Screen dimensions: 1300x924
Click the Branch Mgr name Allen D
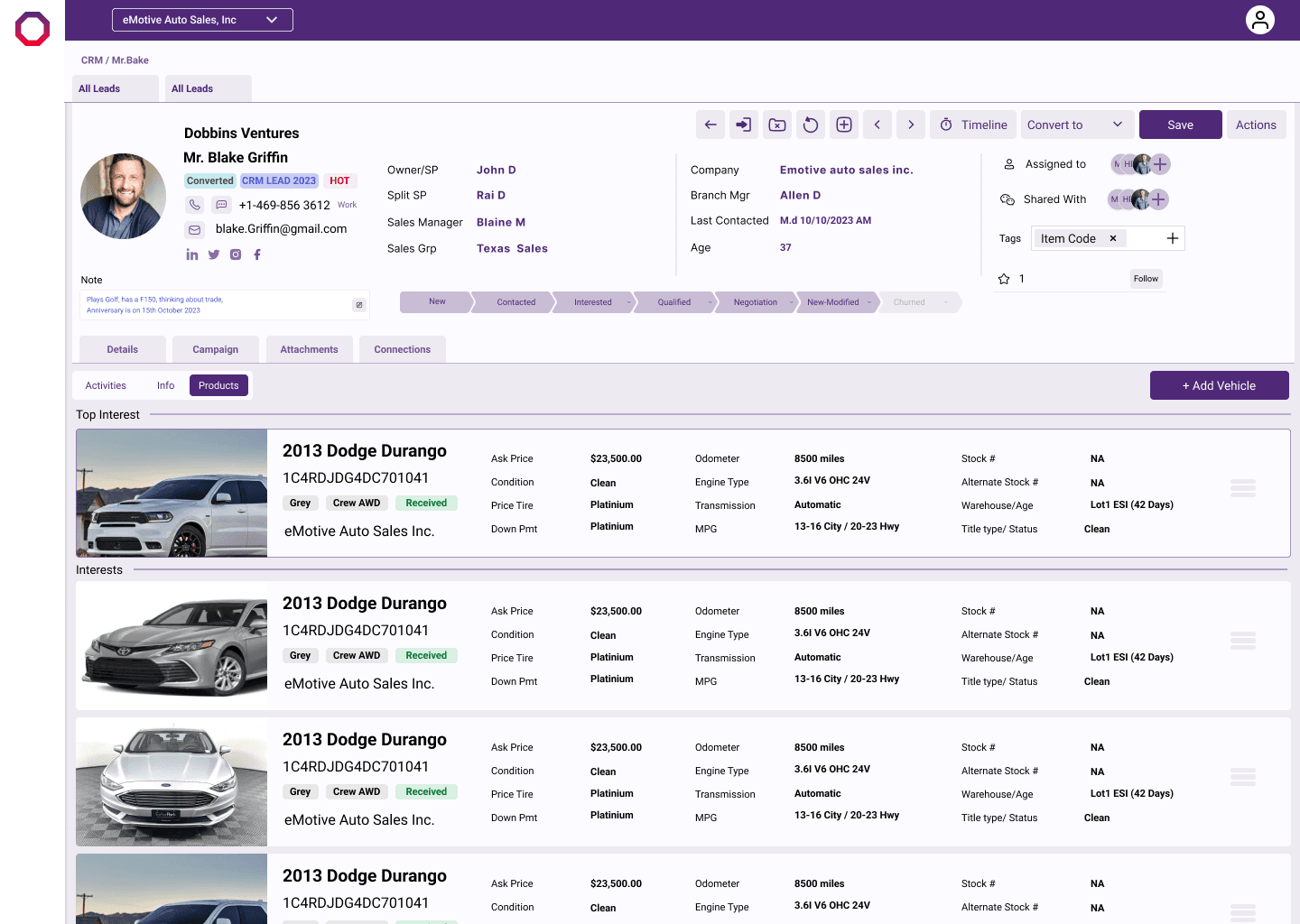click(x=801, y=195)
